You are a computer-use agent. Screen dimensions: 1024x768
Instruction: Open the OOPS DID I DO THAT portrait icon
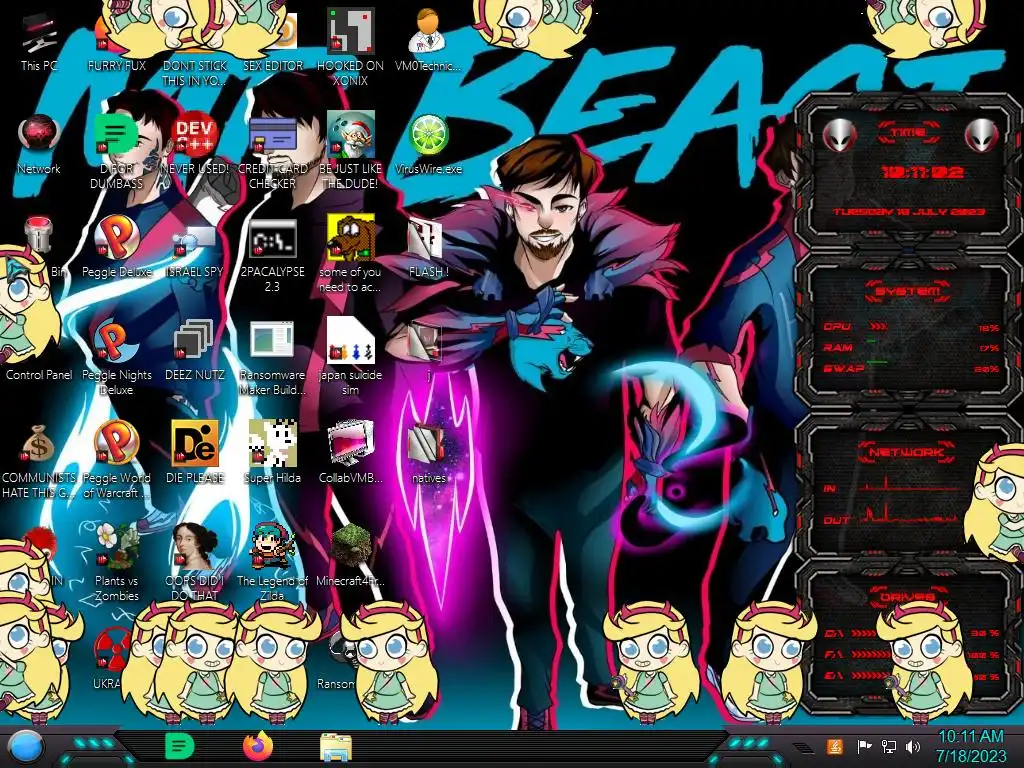tap(195, 562)
